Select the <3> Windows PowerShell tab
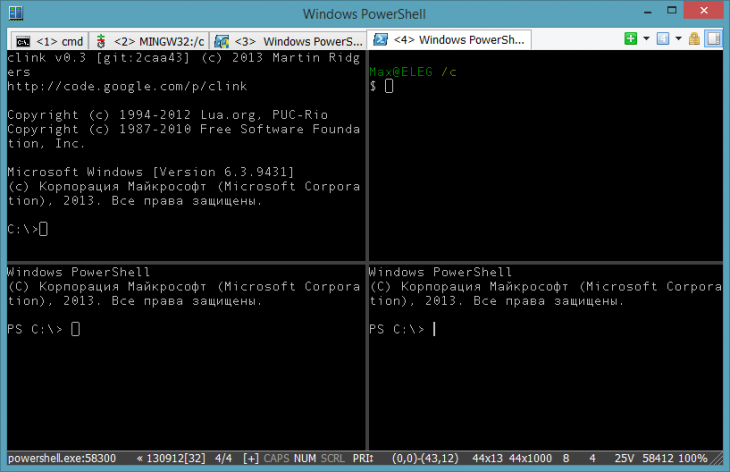Screen dimensions: 730x472 pyautogui.click(x=289, y=41)
